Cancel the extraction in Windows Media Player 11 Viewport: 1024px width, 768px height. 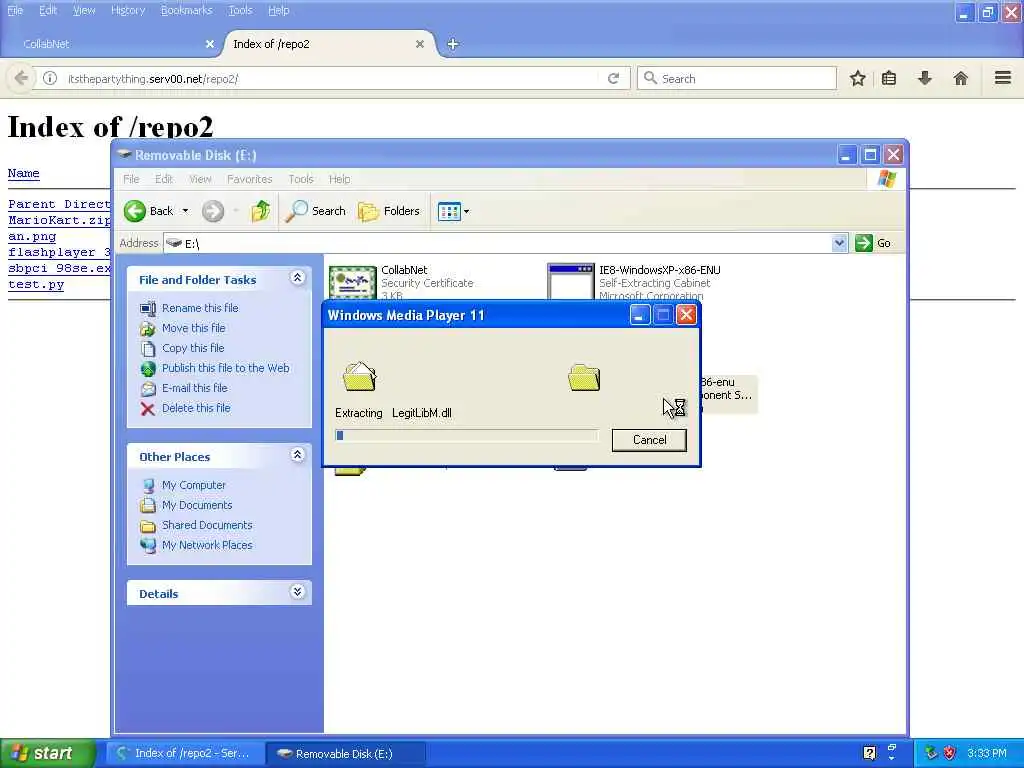649,440
